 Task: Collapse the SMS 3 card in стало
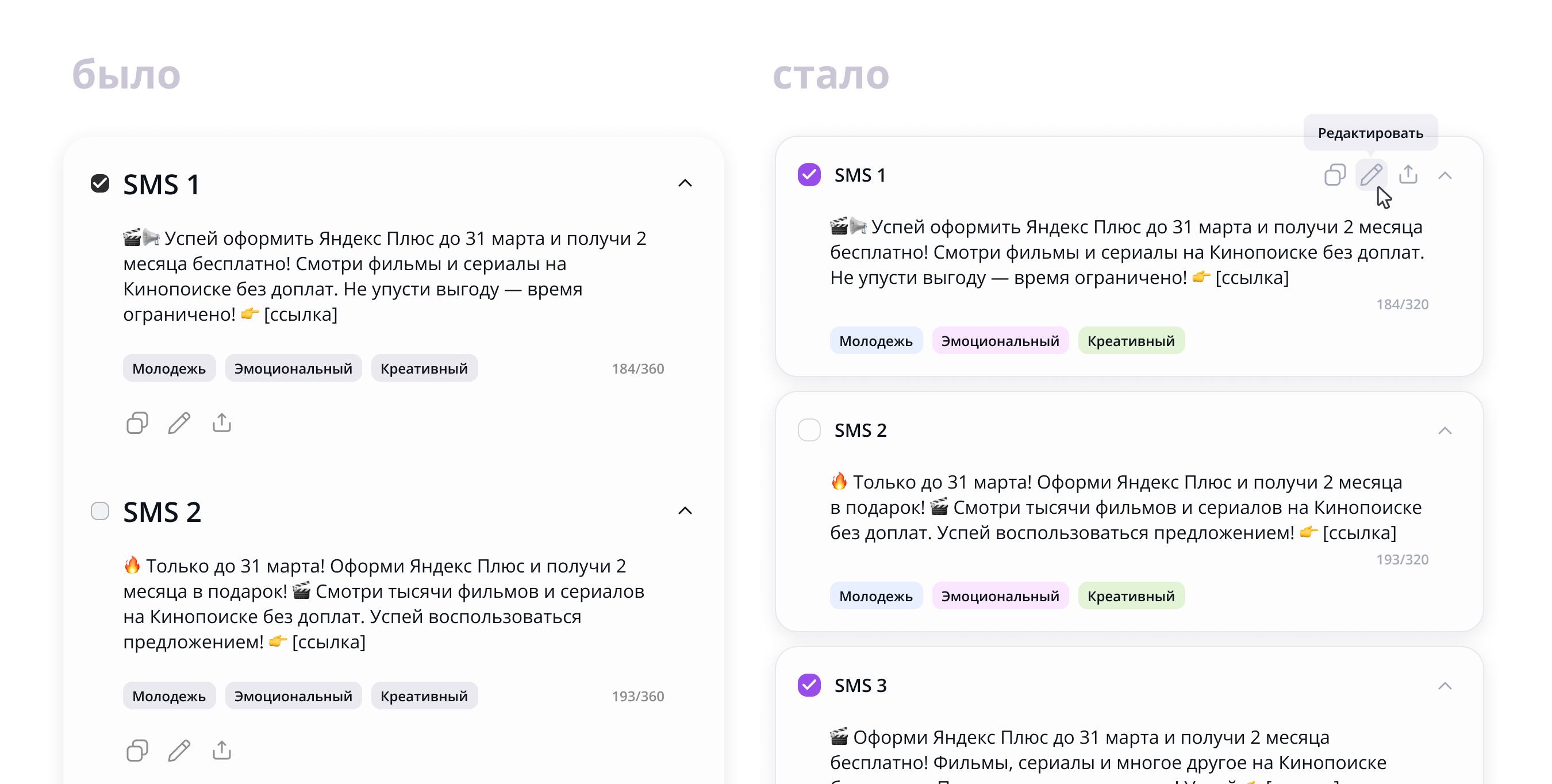click(x=1445, y=686)
